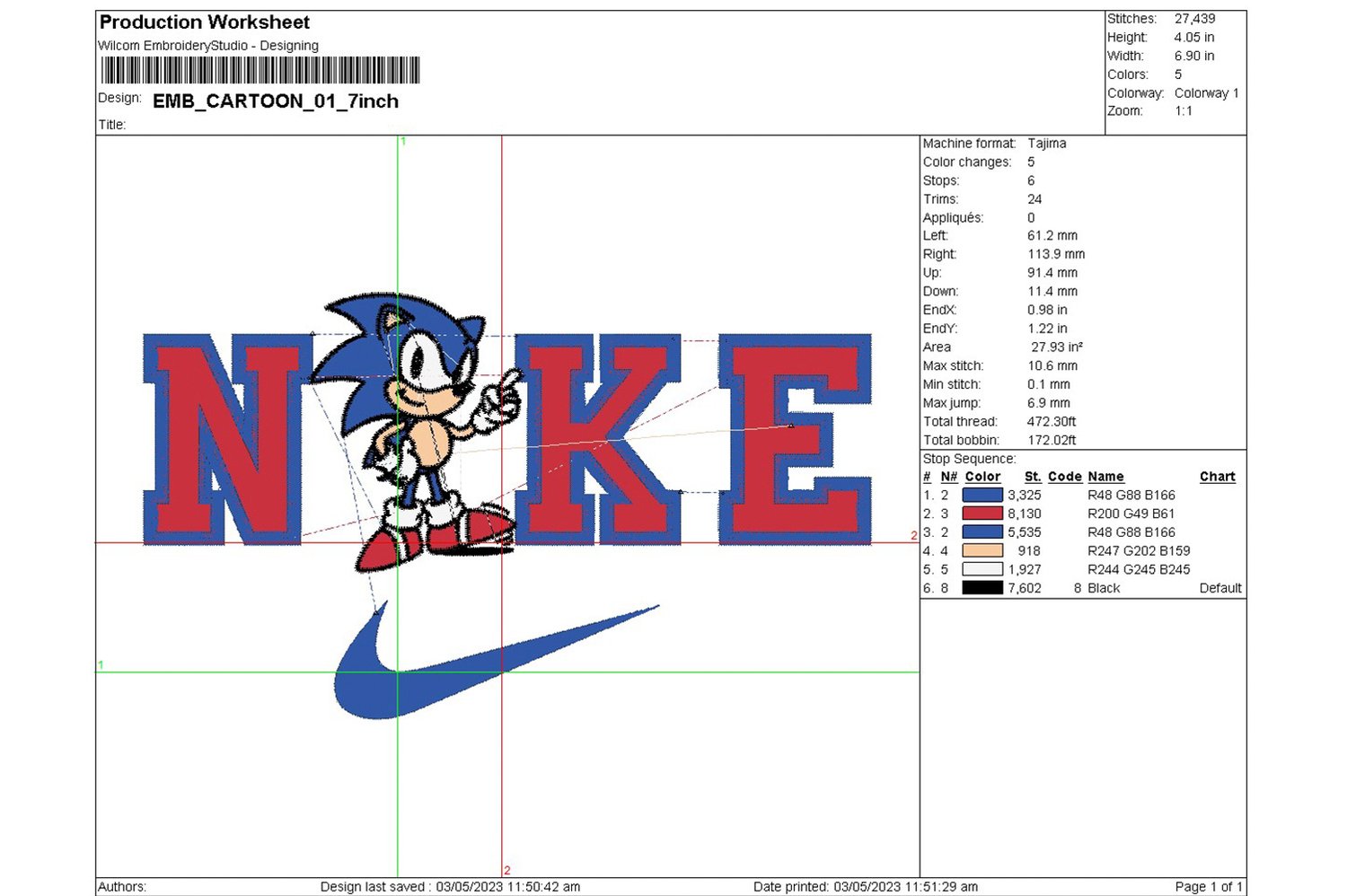1347x896 pixels.
Task: Click the "Title:" label
Action: point(112,125)
